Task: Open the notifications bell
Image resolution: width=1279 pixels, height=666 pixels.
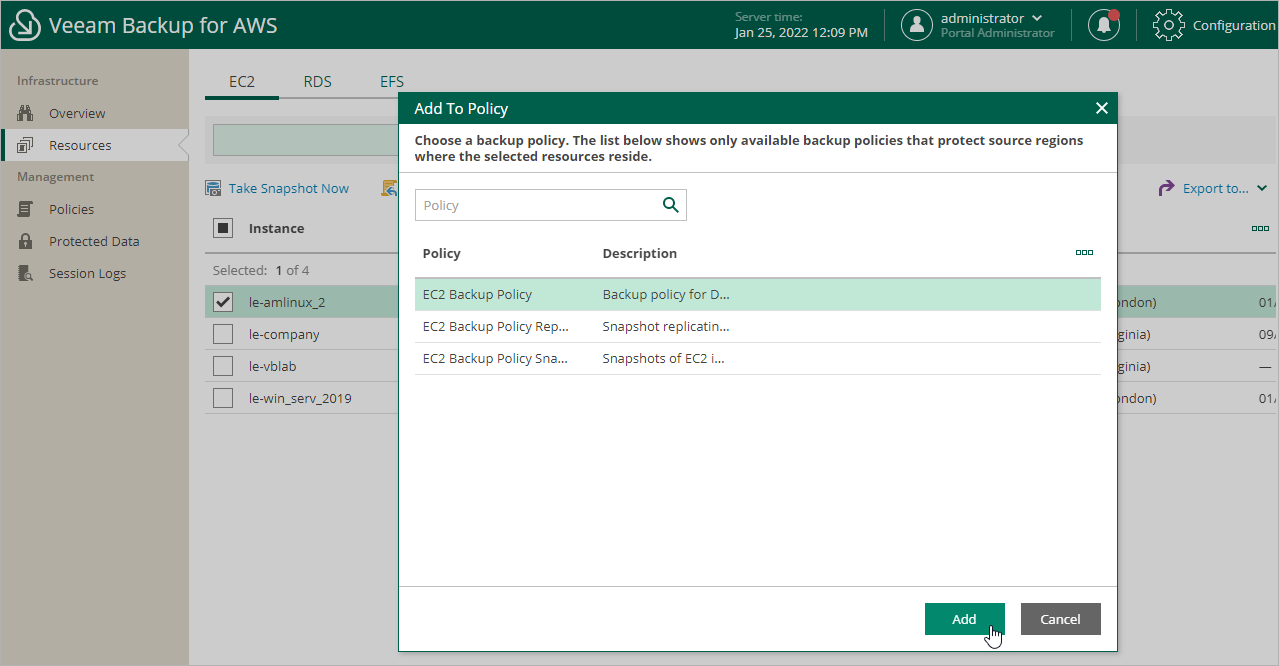Action: click(1103, 24)
